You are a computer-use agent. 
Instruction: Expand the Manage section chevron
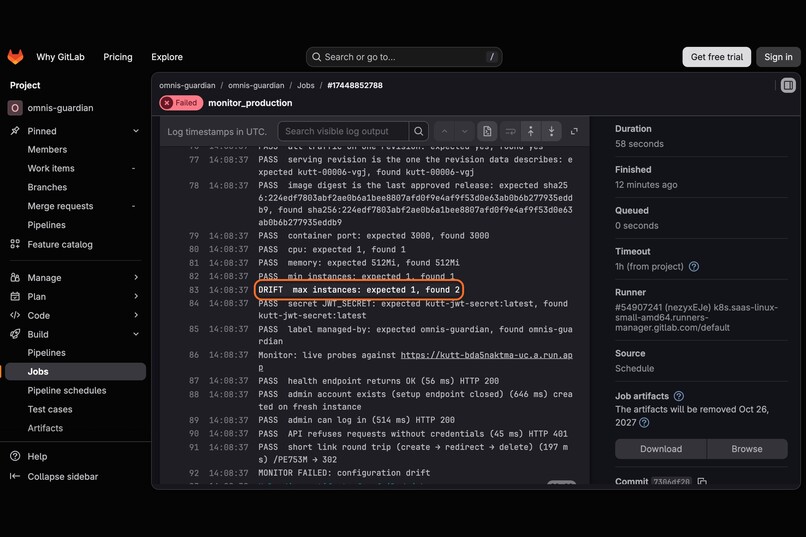pyautogui.click(x=136, y=277)
